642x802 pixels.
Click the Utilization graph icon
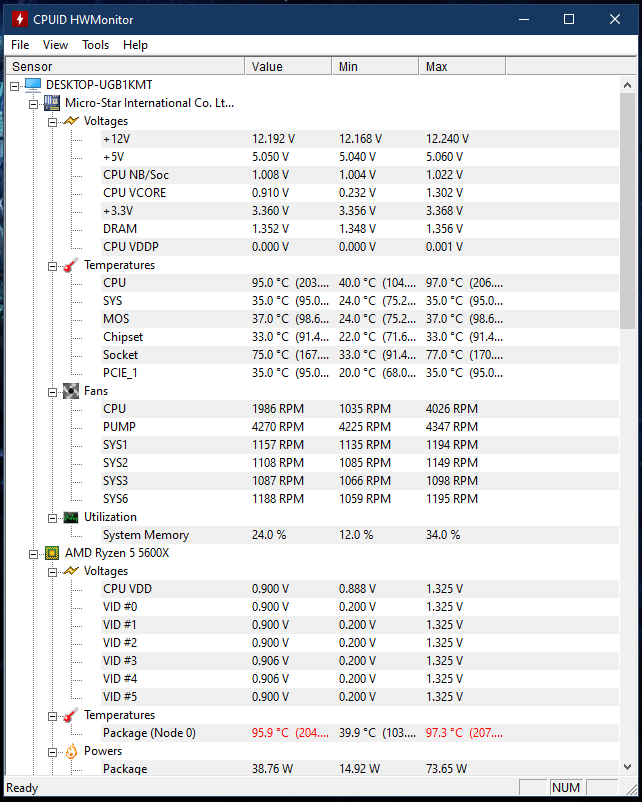coord(71,517)
